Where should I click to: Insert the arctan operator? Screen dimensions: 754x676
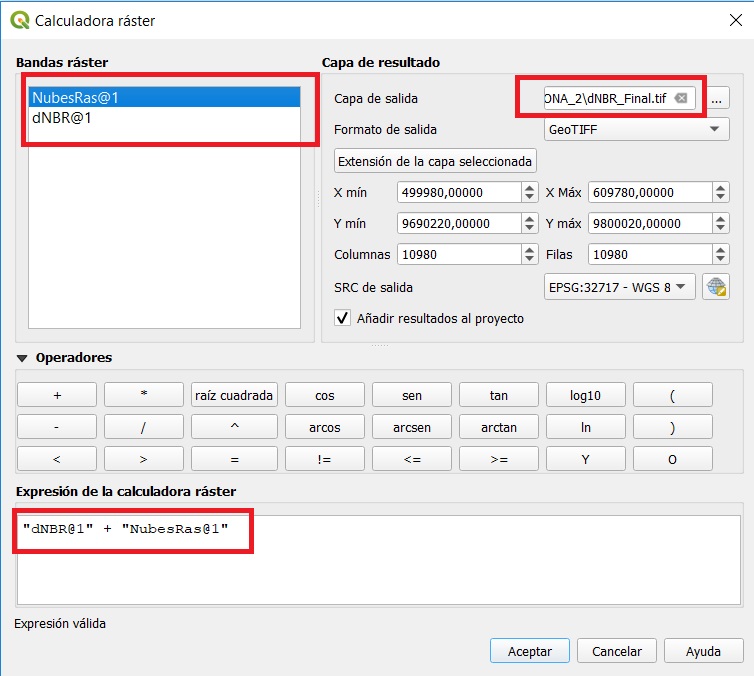click(x=498, y=427)
